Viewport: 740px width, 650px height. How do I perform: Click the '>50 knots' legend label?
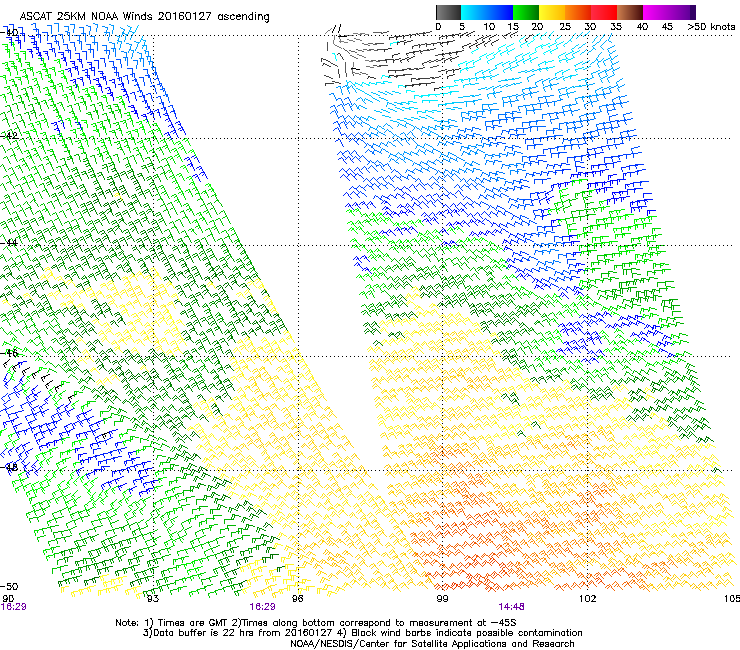tap(711, 27)
